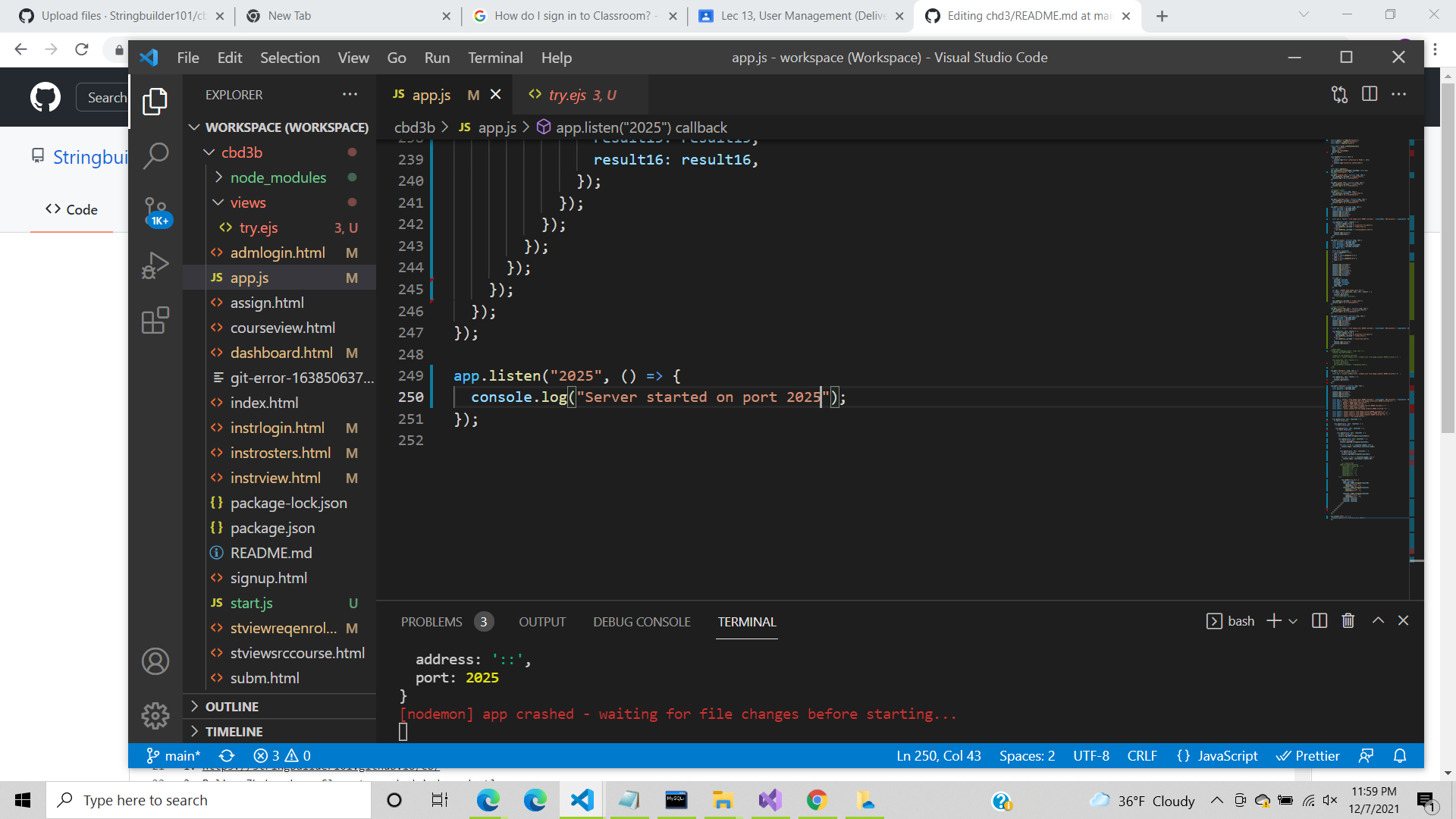This screenshot has width=1456, height=819.
Task: Open the Run and Debug view
Action: point(155,265)
